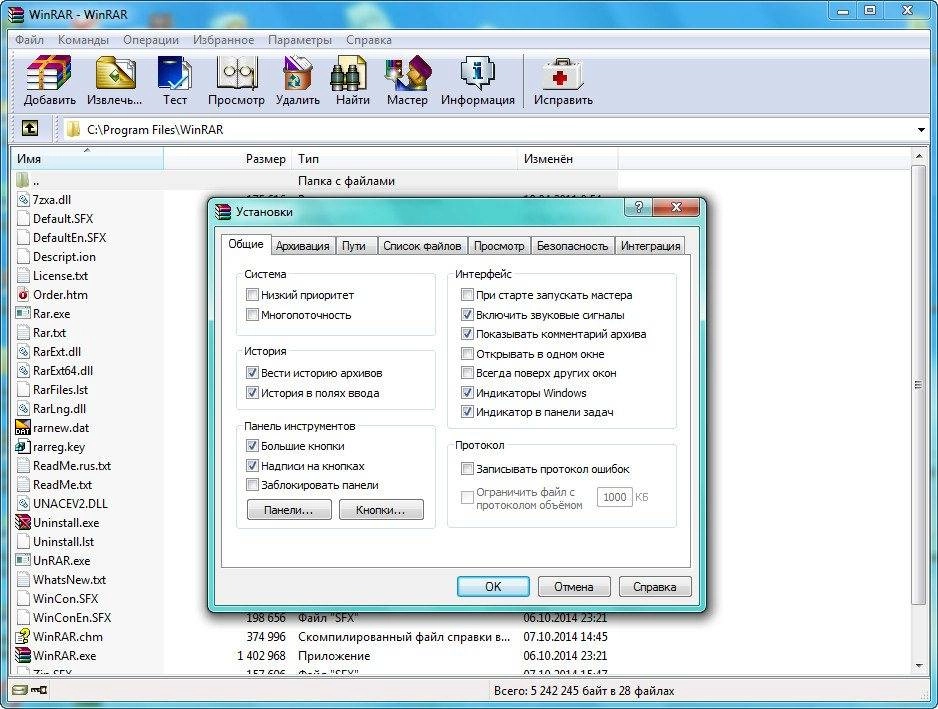
Task: Select the Rar.exe file icon
Action: [23, 313]
